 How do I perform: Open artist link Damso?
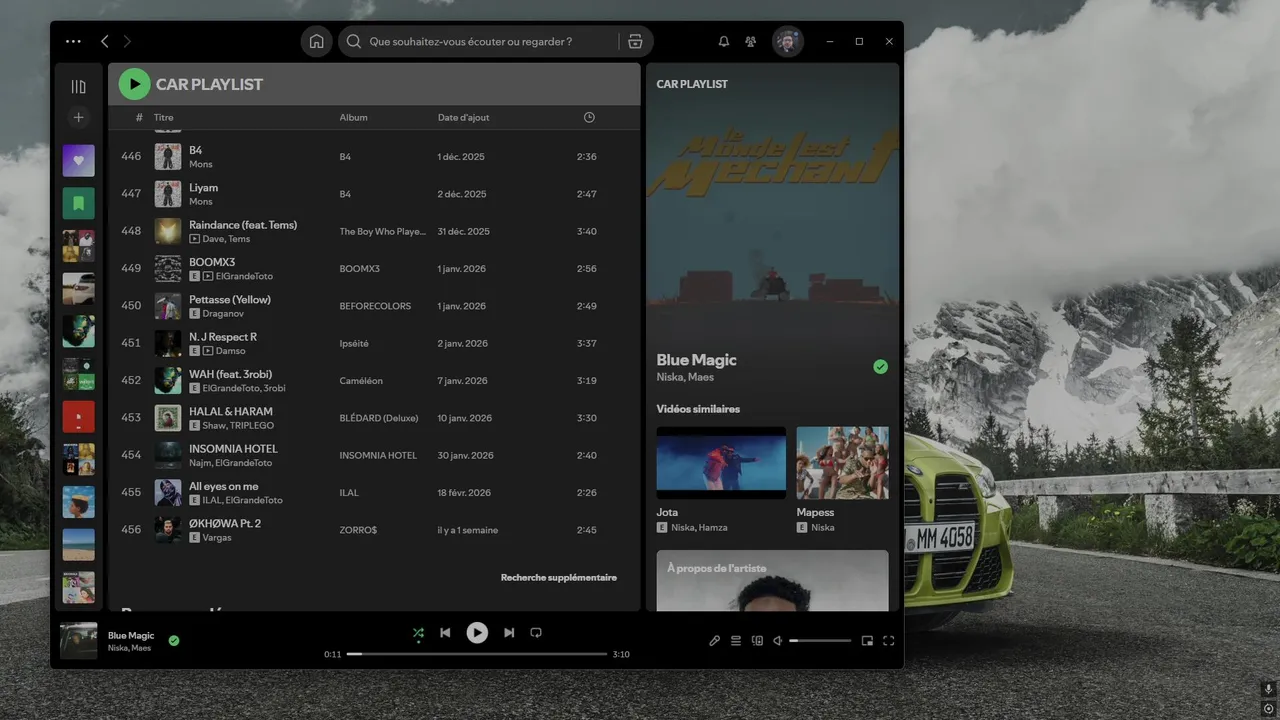point(230,351)
